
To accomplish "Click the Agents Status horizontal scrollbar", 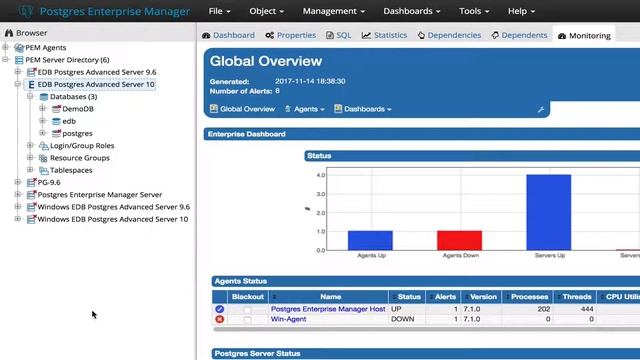I will click(x=426, y=329).
